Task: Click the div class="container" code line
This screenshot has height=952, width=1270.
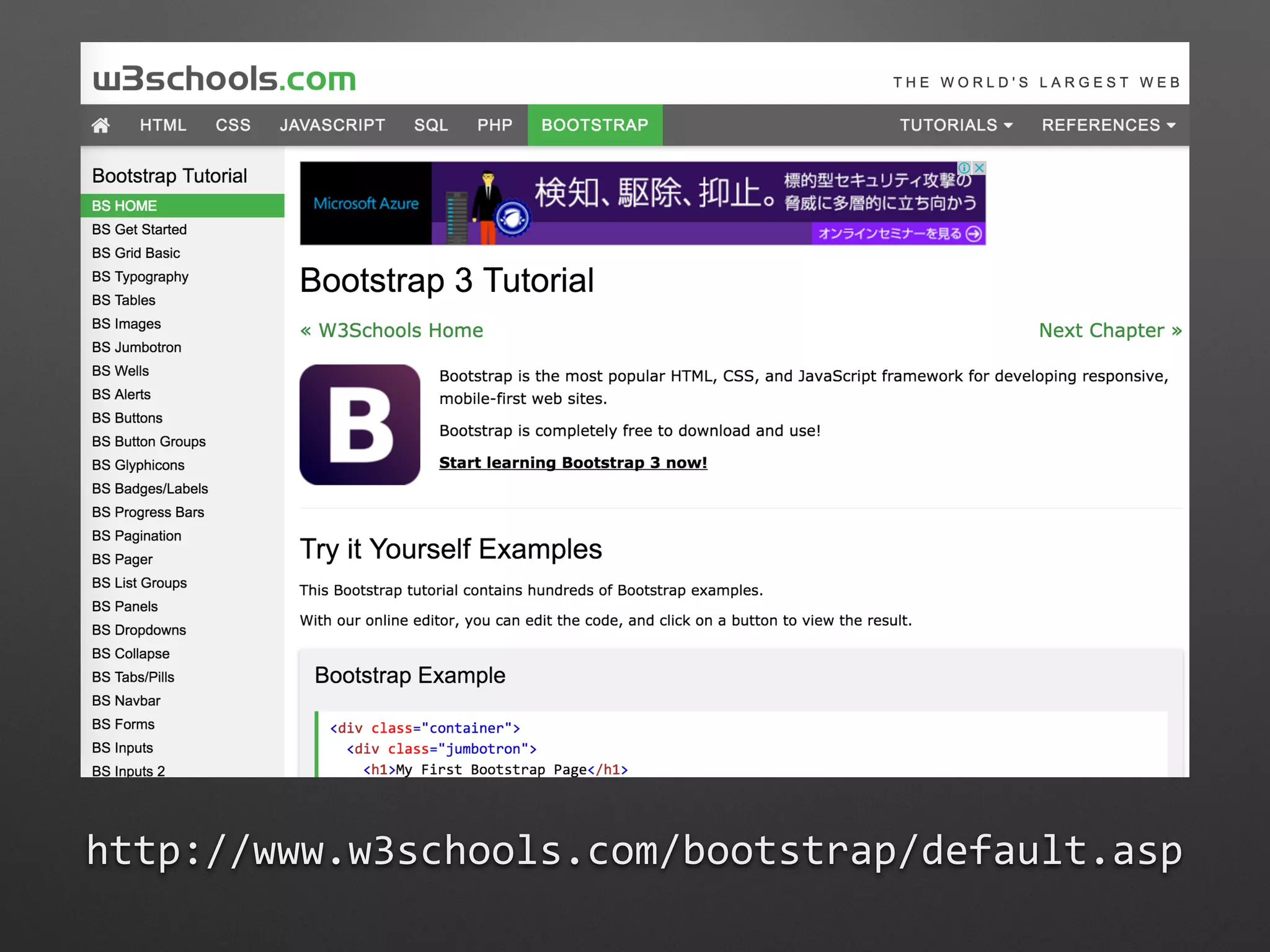Action: [x=425, y=728]
